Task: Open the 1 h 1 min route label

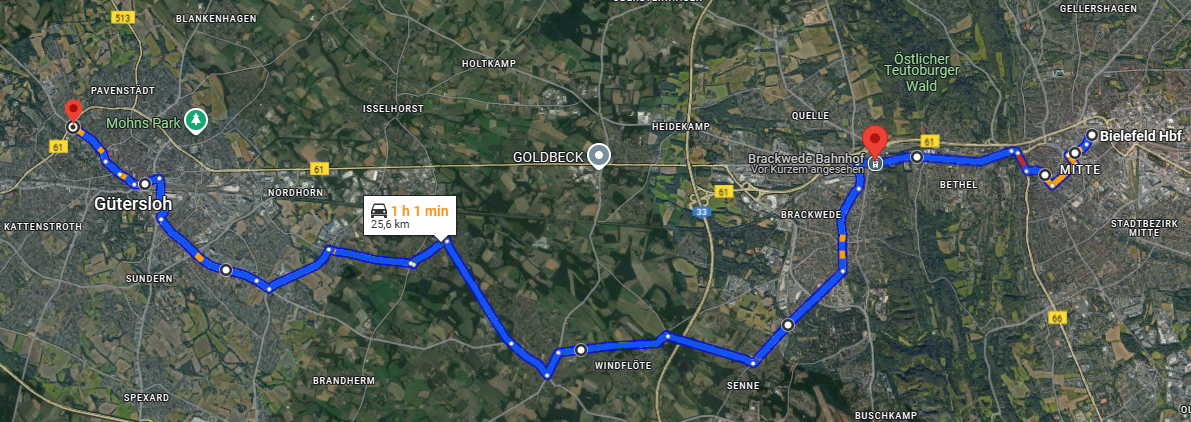Action: coord(410,216)
